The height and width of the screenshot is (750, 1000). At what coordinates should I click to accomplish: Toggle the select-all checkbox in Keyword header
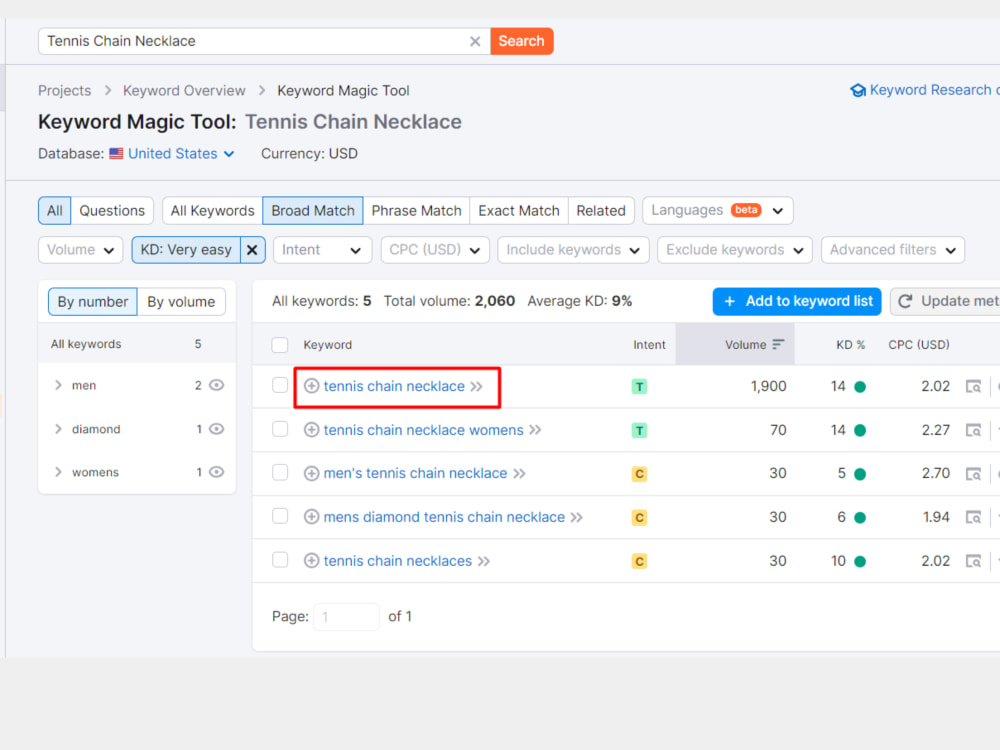tap(280, 345)
